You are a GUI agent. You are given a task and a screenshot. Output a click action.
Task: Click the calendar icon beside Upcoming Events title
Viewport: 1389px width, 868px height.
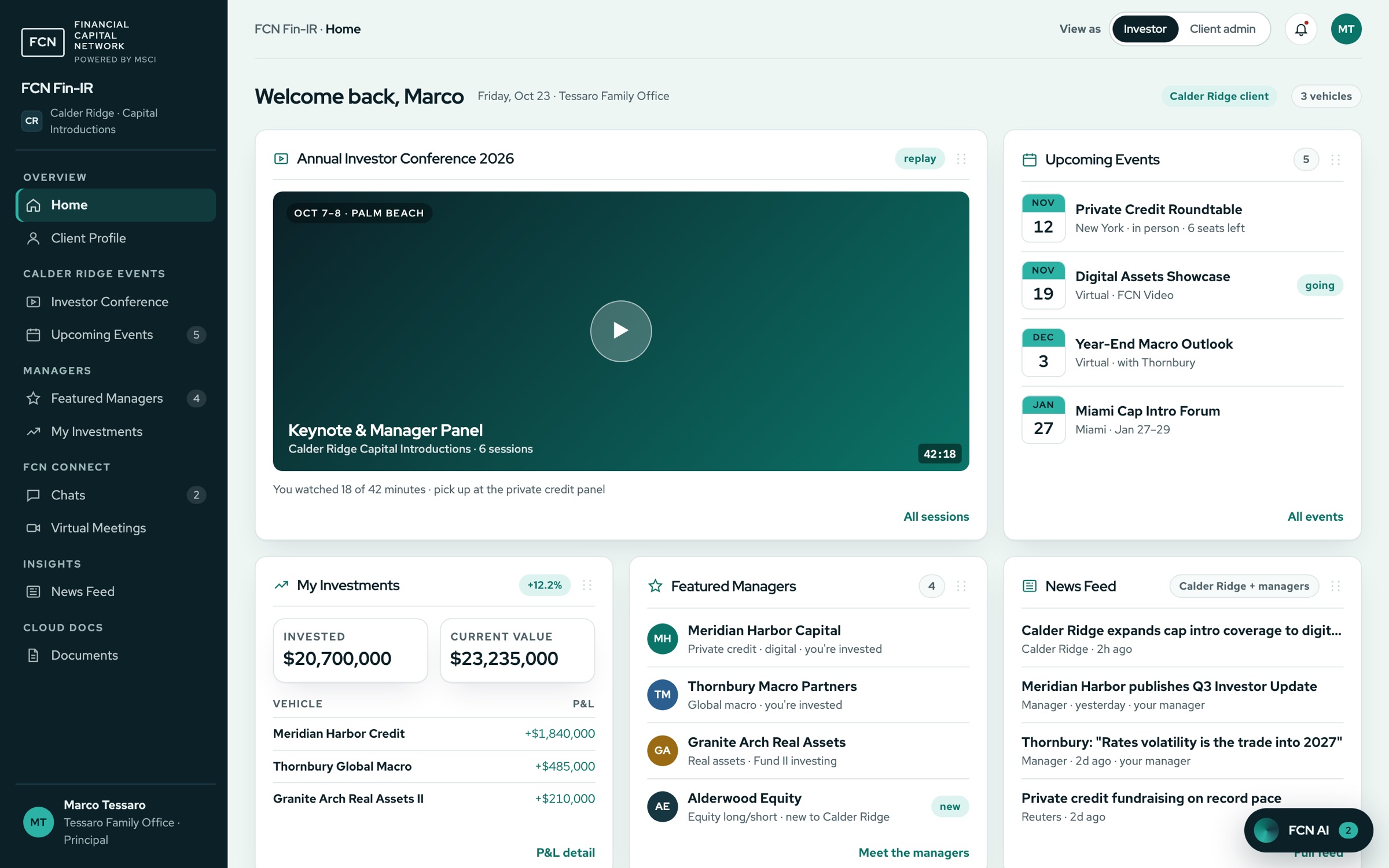point(1029,160)
